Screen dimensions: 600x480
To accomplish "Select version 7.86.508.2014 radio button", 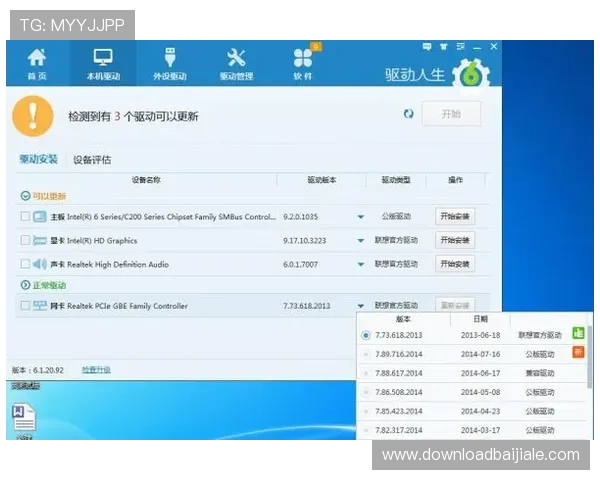I will coord(366,392).
